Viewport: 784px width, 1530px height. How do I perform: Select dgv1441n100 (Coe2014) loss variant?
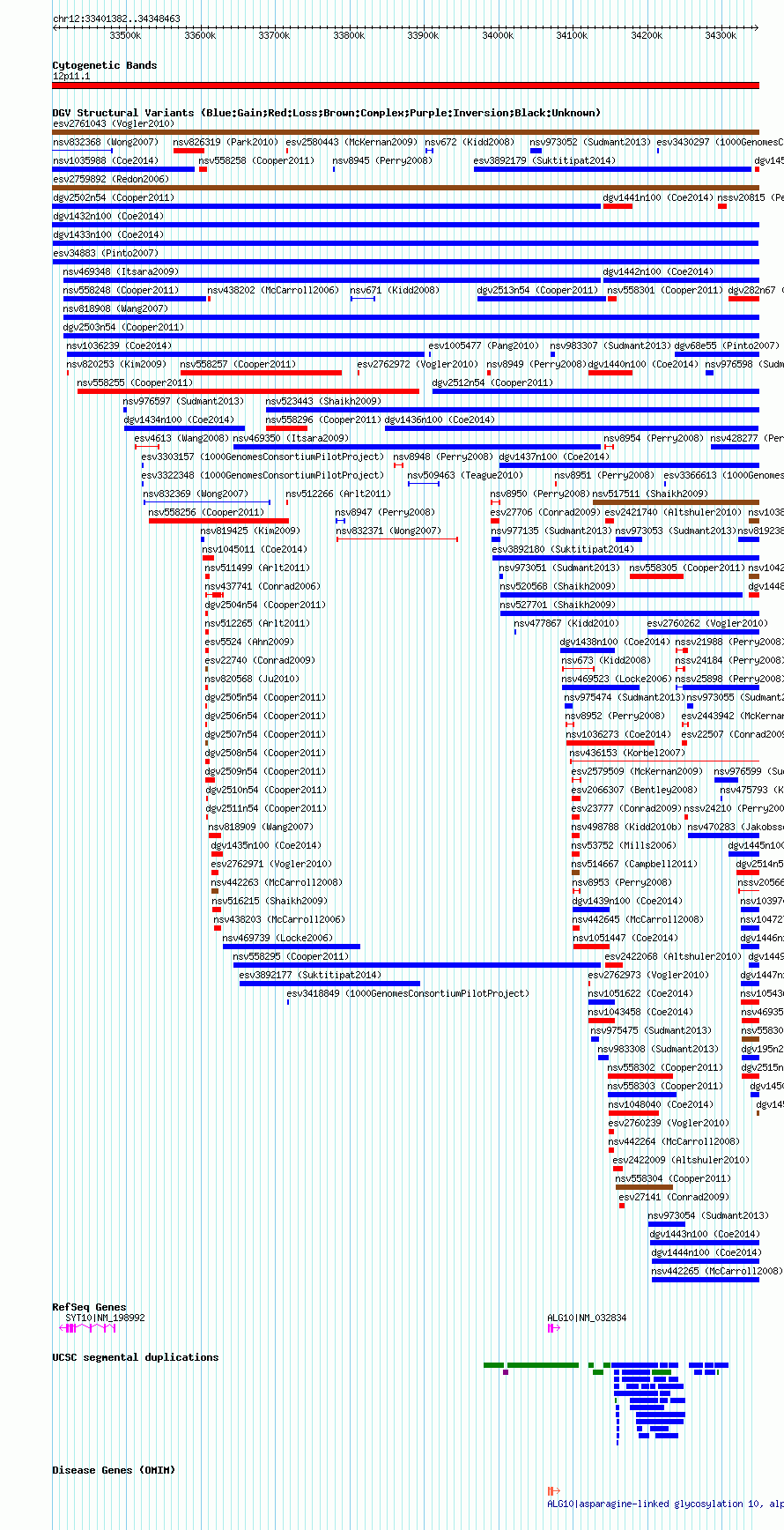point(618,206)
